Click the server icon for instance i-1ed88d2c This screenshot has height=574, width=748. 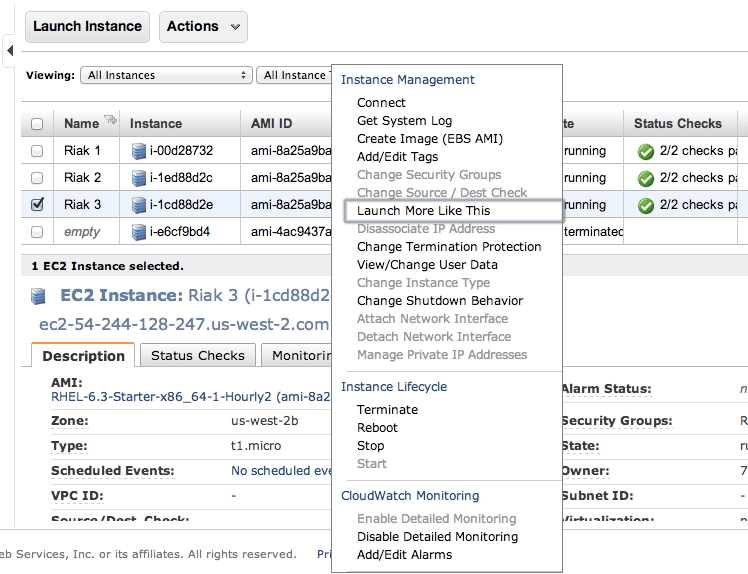tap(139, 178)
